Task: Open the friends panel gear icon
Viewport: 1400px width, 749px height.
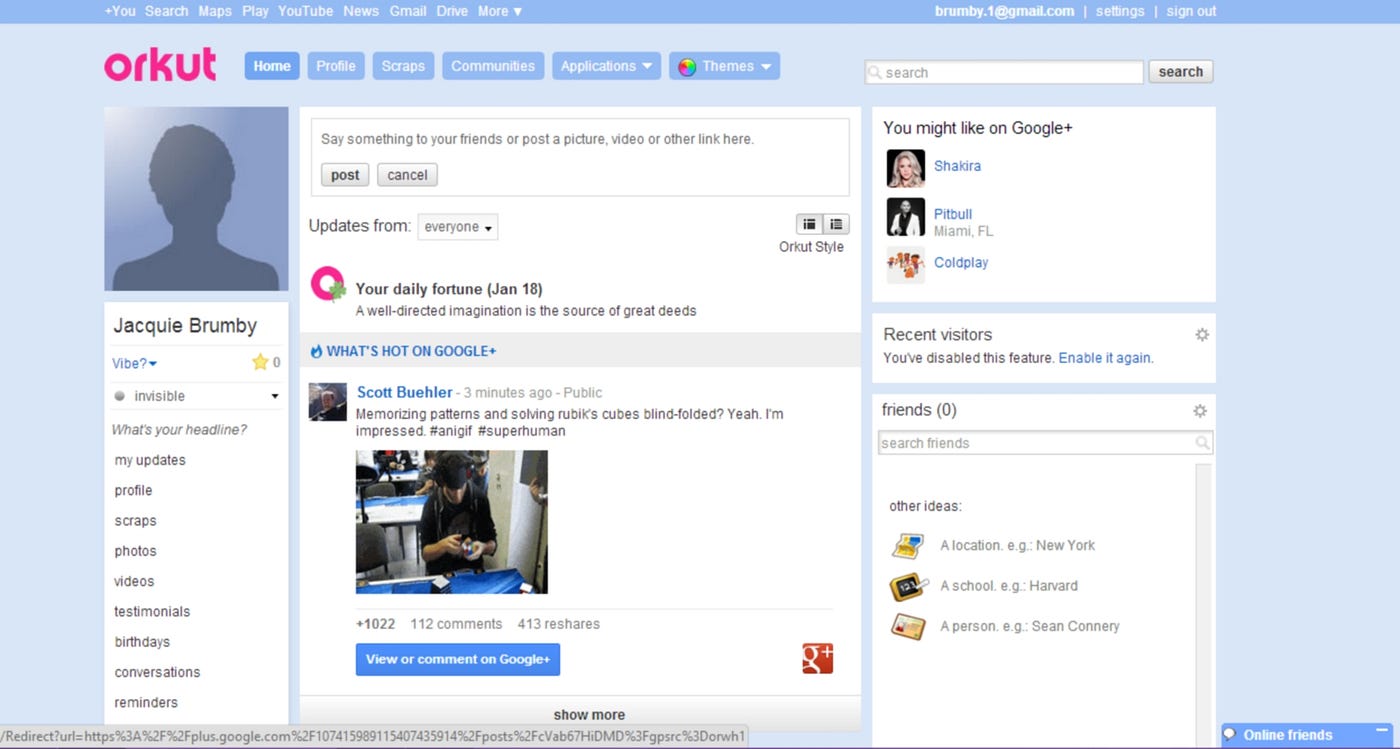Action: click(1199, 410)
